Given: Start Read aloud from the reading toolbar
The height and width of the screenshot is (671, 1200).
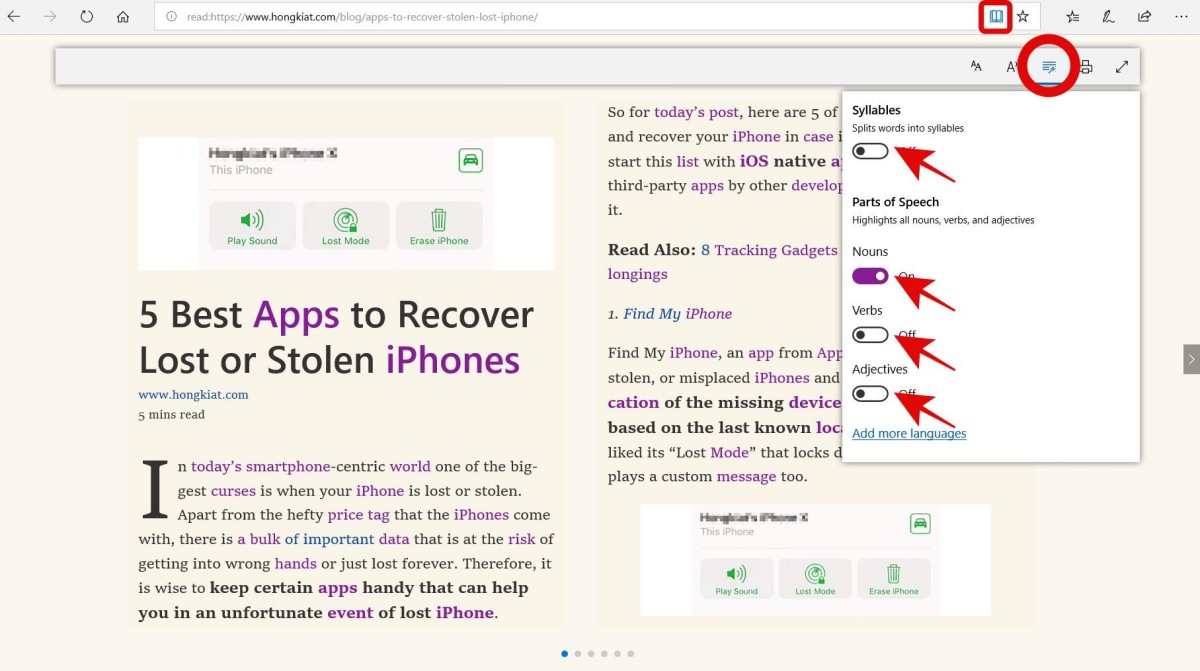Looking at the screenshot, I should 1012,66.
